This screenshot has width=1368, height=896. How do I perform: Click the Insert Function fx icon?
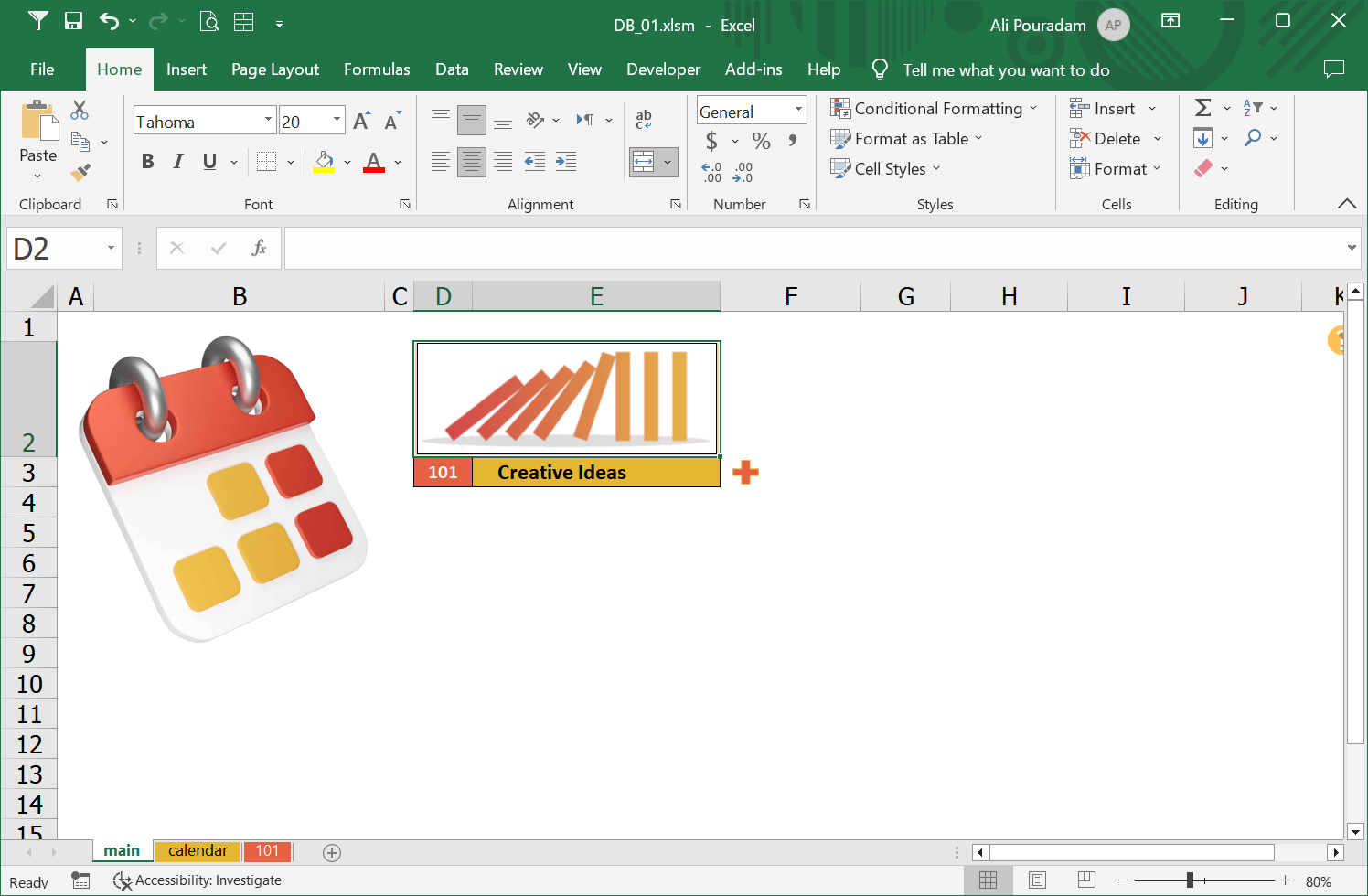tap(259, 248)
